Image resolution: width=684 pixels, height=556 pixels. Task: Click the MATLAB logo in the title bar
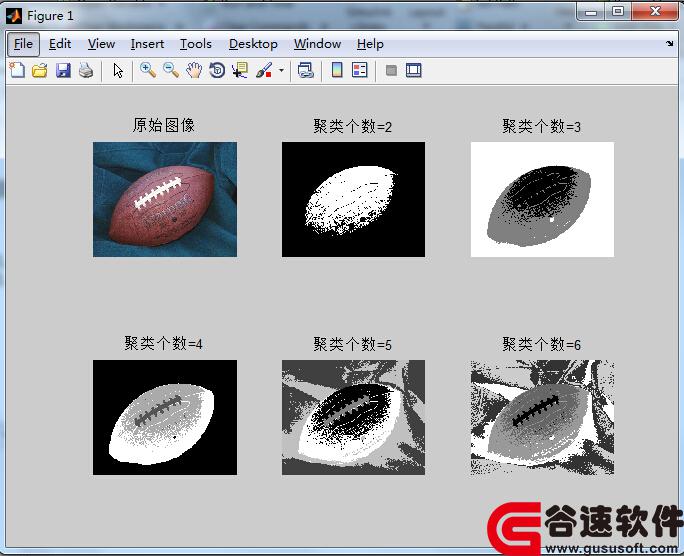pos(14,16)
